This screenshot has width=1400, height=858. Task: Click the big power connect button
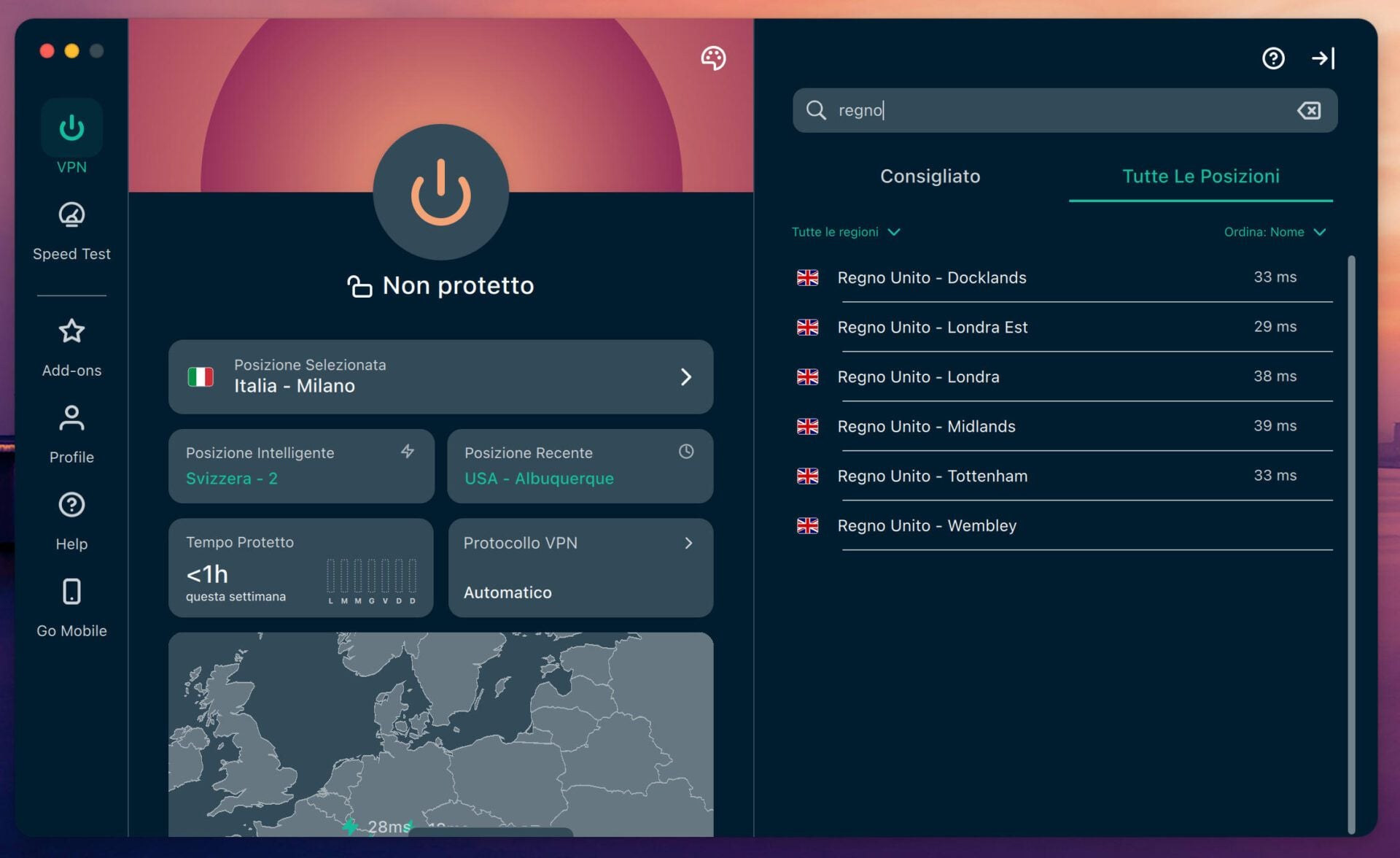[440, 192]
